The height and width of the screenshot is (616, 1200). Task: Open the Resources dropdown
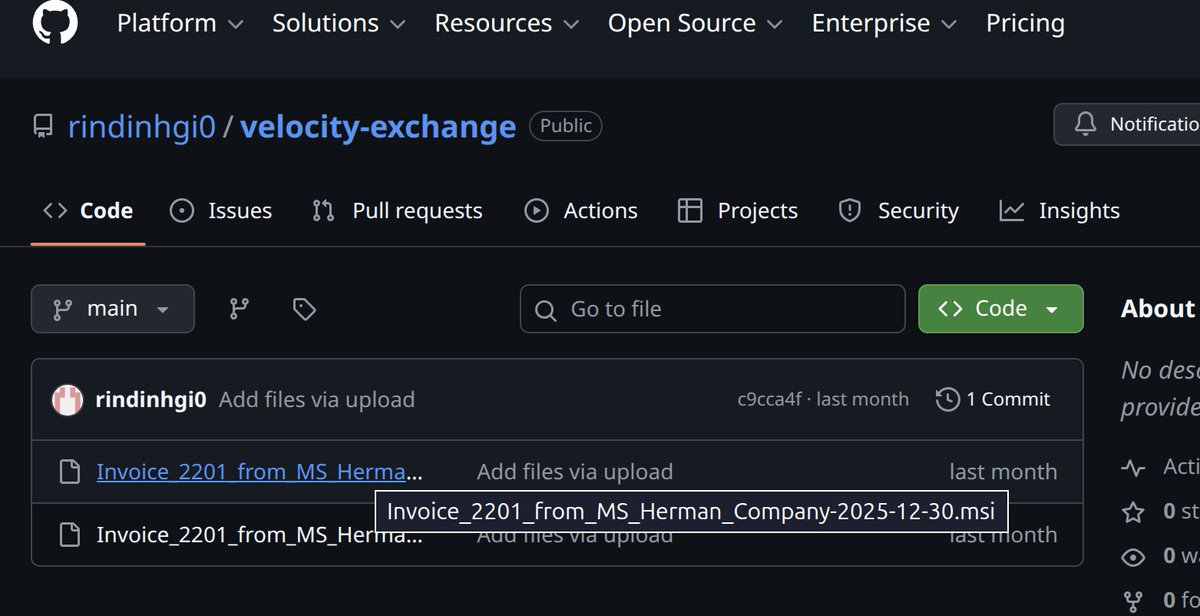(507, 23)
